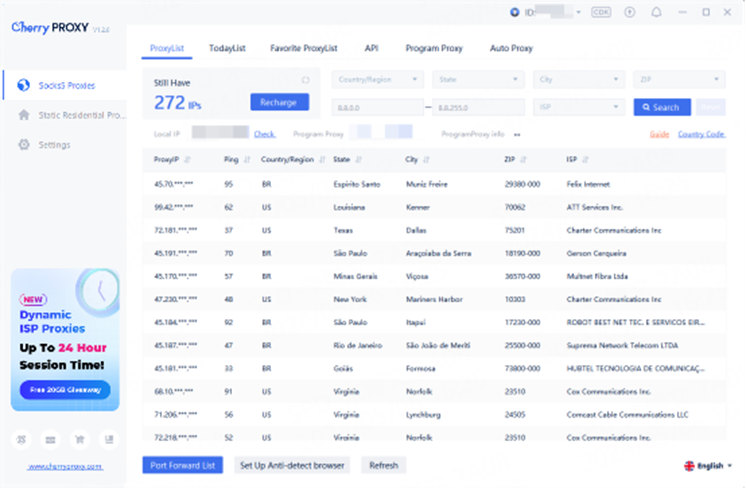
Task: Select proxy row 45.70.***.*** Muniz Freire
Action: click(434, 184)
